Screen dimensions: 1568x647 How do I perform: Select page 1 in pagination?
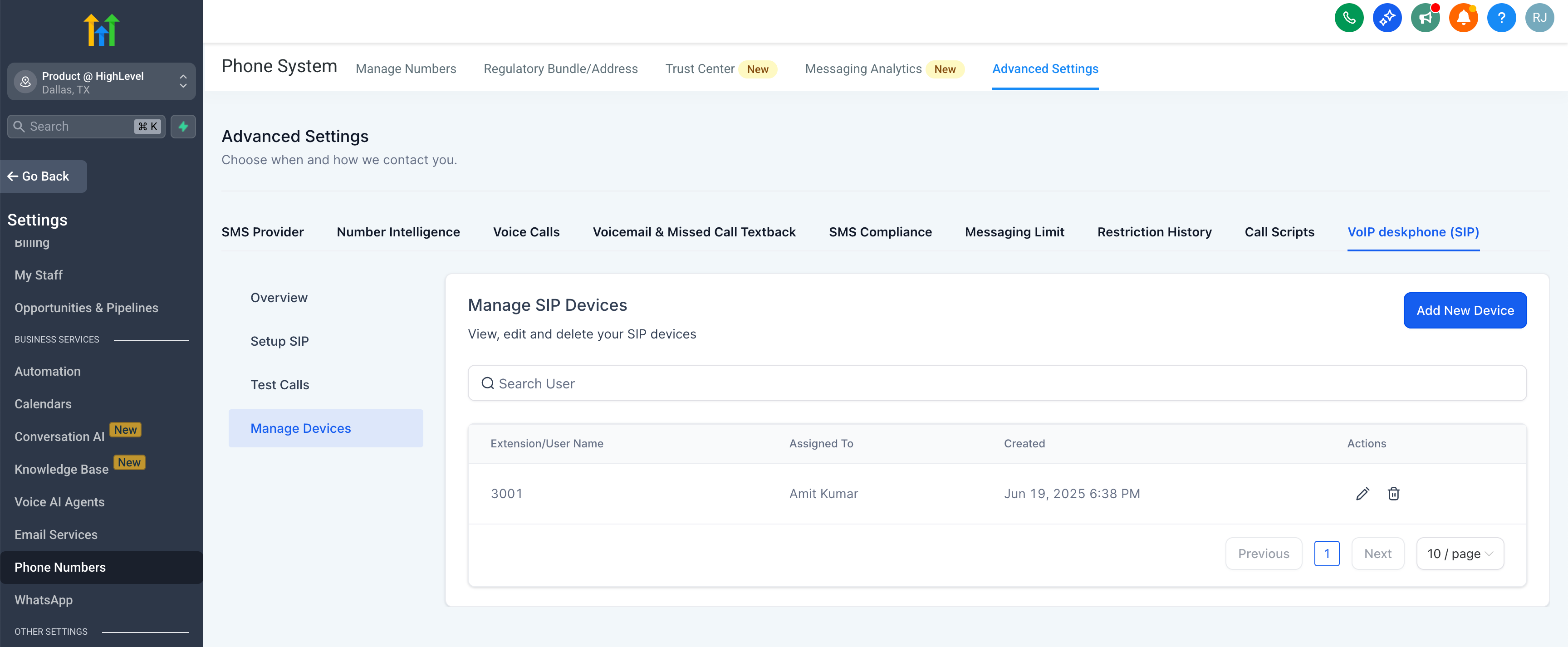tap(1328, 553)
